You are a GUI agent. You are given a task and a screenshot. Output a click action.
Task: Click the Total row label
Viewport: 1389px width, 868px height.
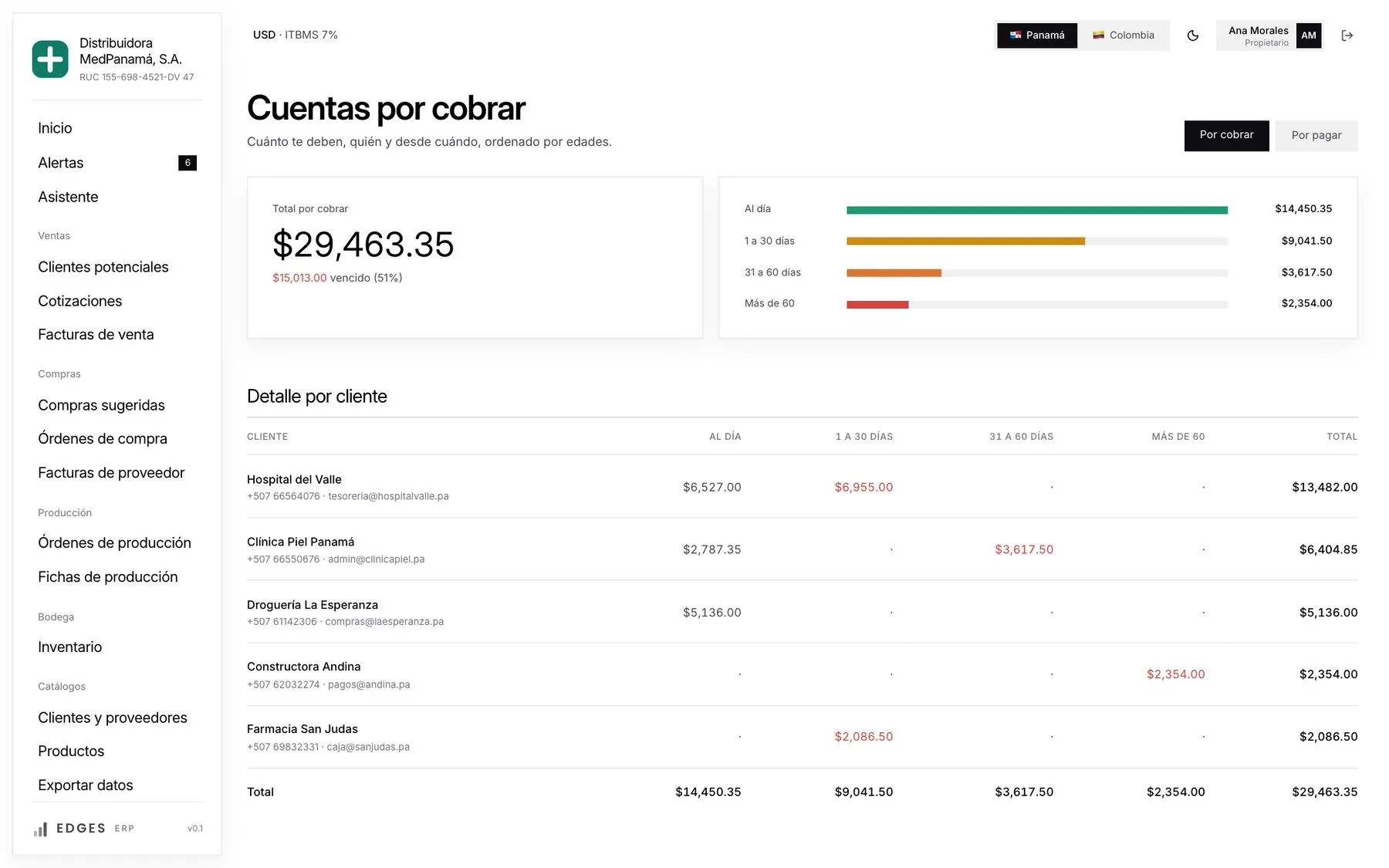(x=260, y=792)
